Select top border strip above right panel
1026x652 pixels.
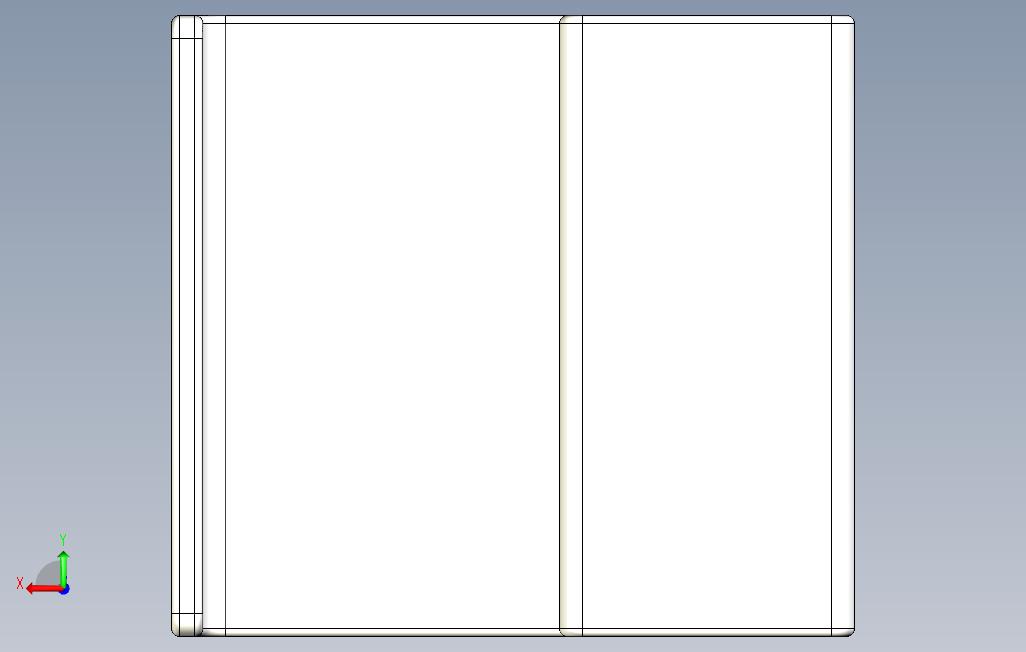click(707, 20)
